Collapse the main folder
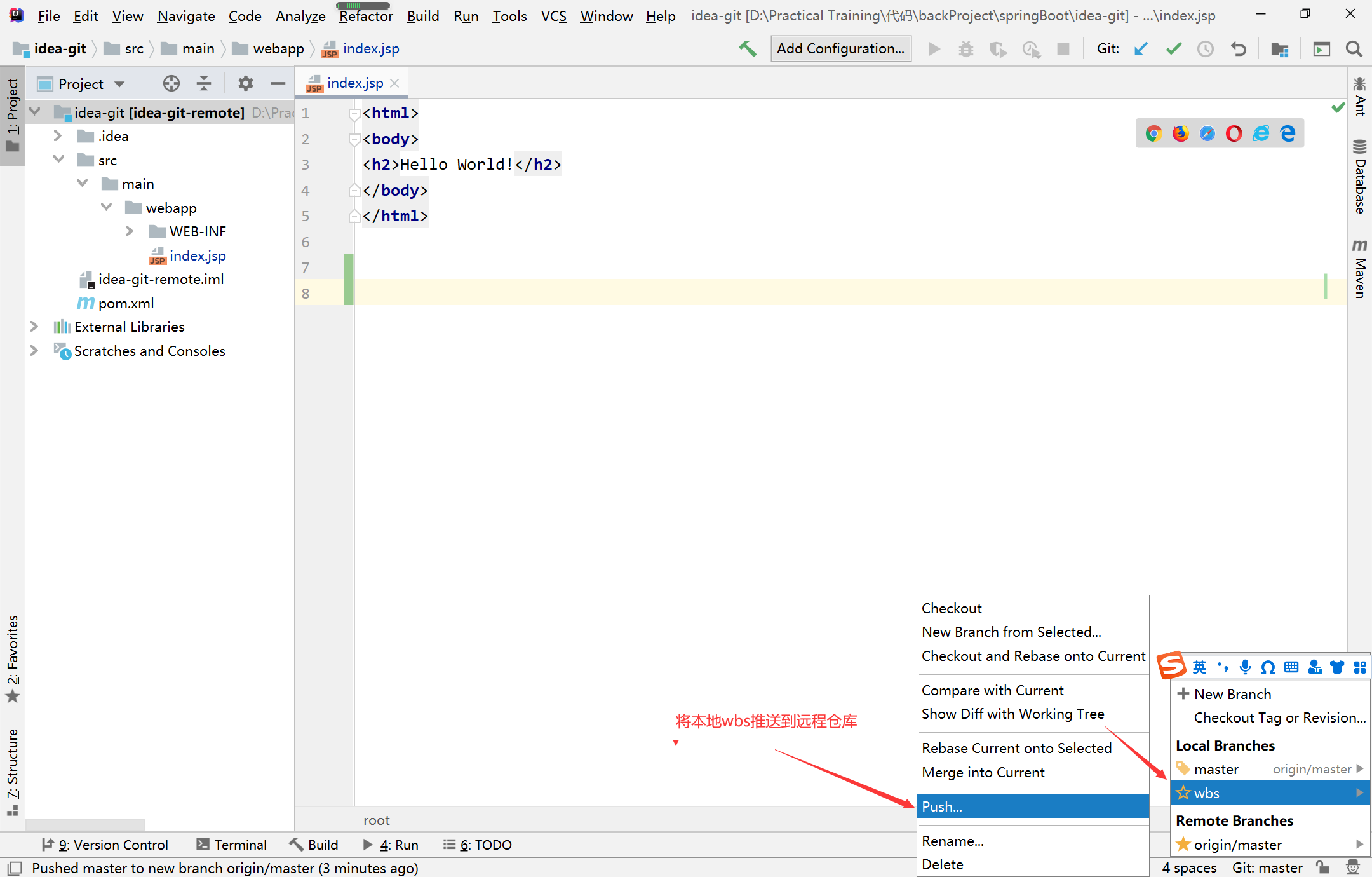The width and height of the screenshot is (1372, 877). (83, 184)
